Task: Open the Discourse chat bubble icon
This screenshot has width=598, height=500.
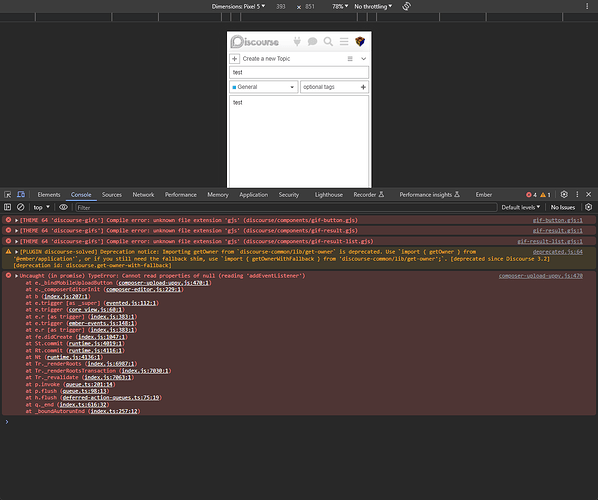Action: [x=312, y=41]
